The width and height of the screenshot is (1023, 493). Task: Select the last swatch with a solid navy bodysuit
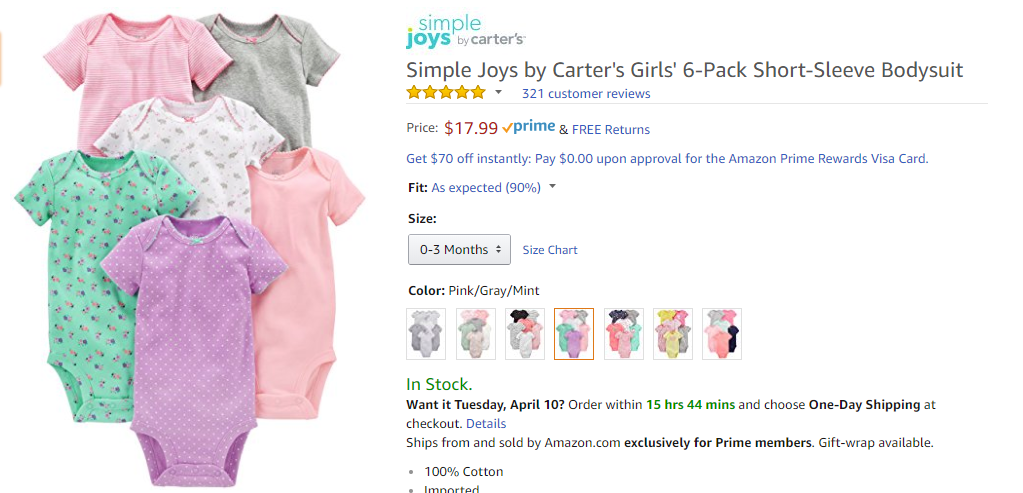[721, 333]
